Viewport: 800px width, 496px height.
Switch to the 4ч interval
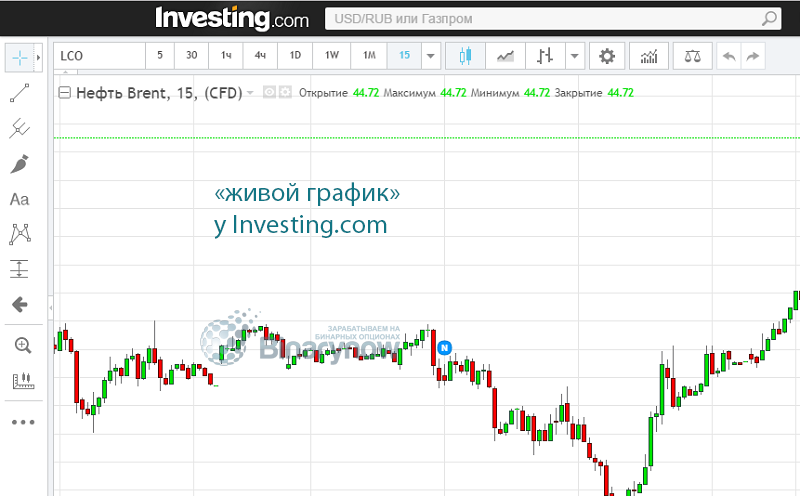pos(260,56)
